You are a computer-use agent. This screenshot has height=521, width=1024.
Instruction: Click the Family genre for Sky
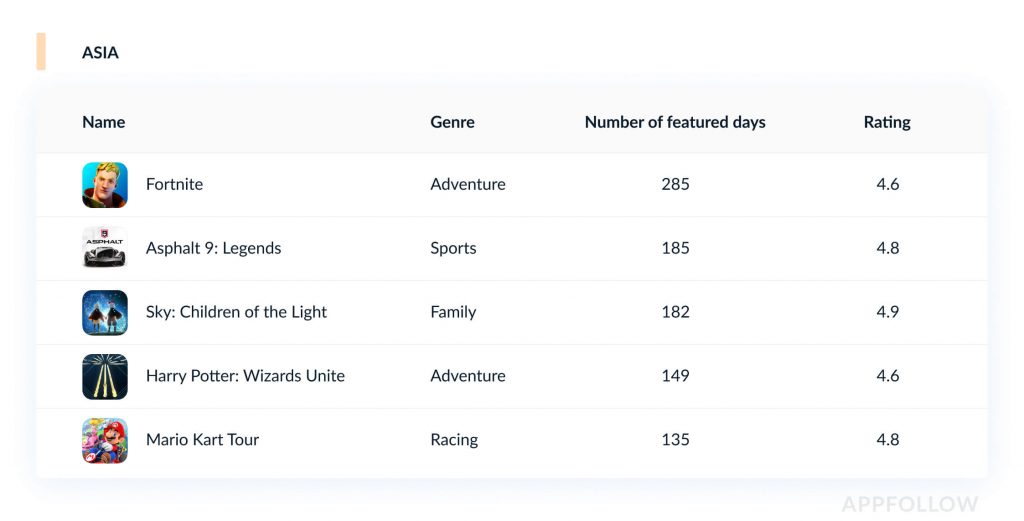(453, 312)
